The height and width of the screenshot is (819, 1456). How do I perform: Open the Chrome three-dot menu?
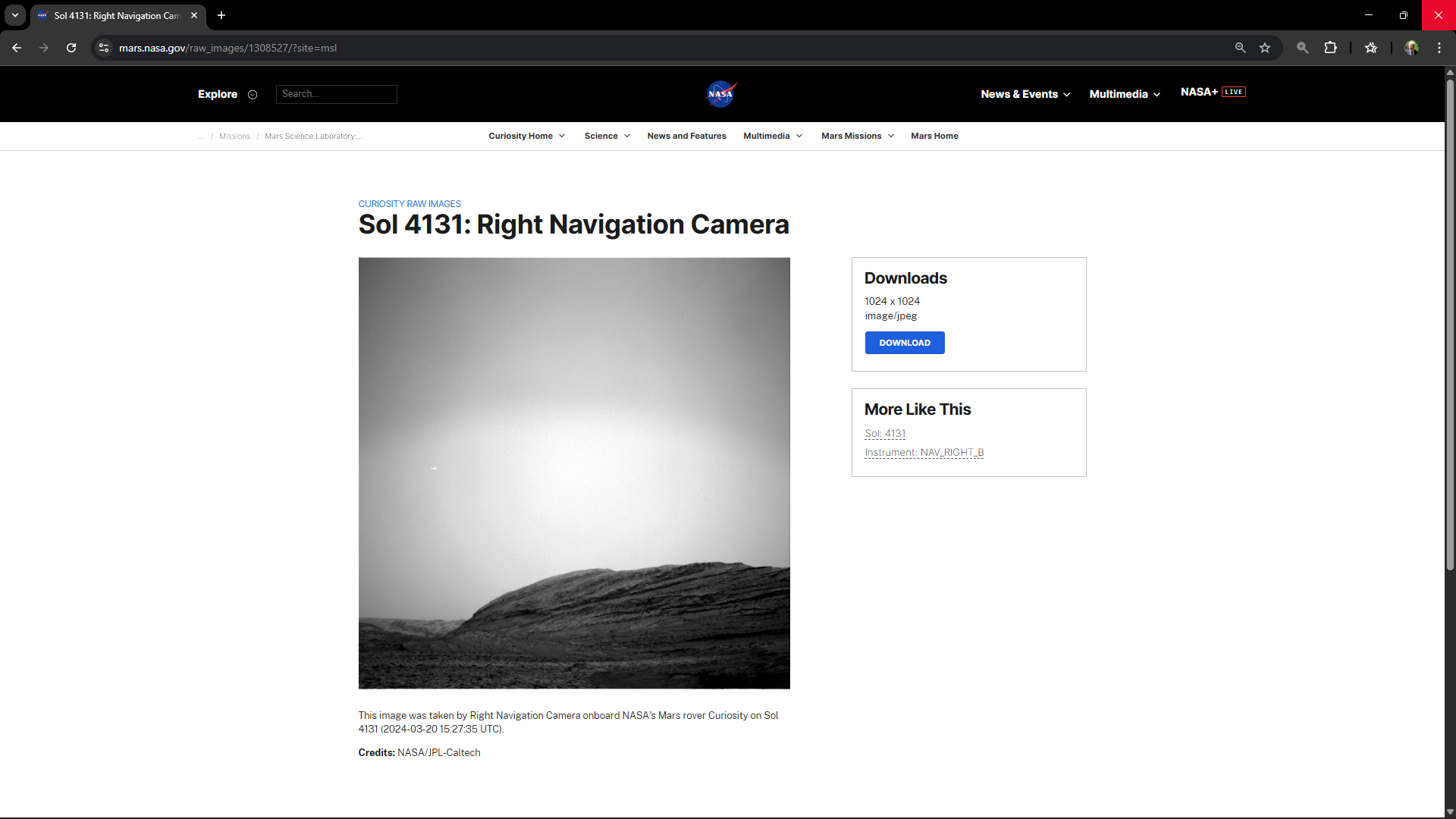tap(1439, 48)
